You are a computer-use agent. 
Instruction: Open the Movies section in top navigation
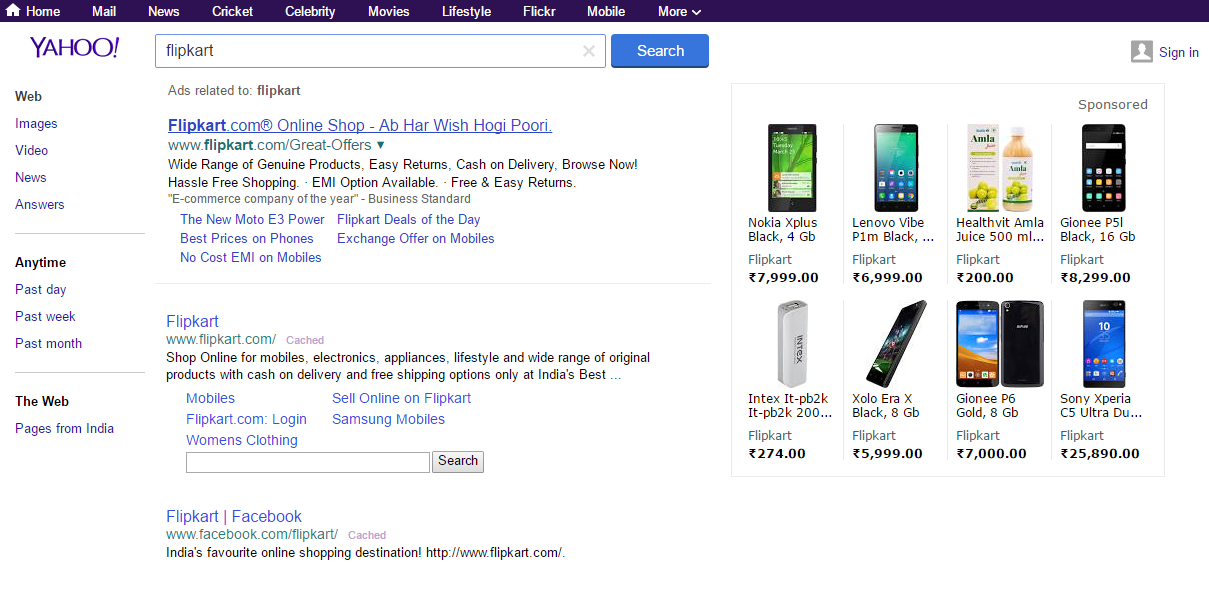[x=388, y=11]
